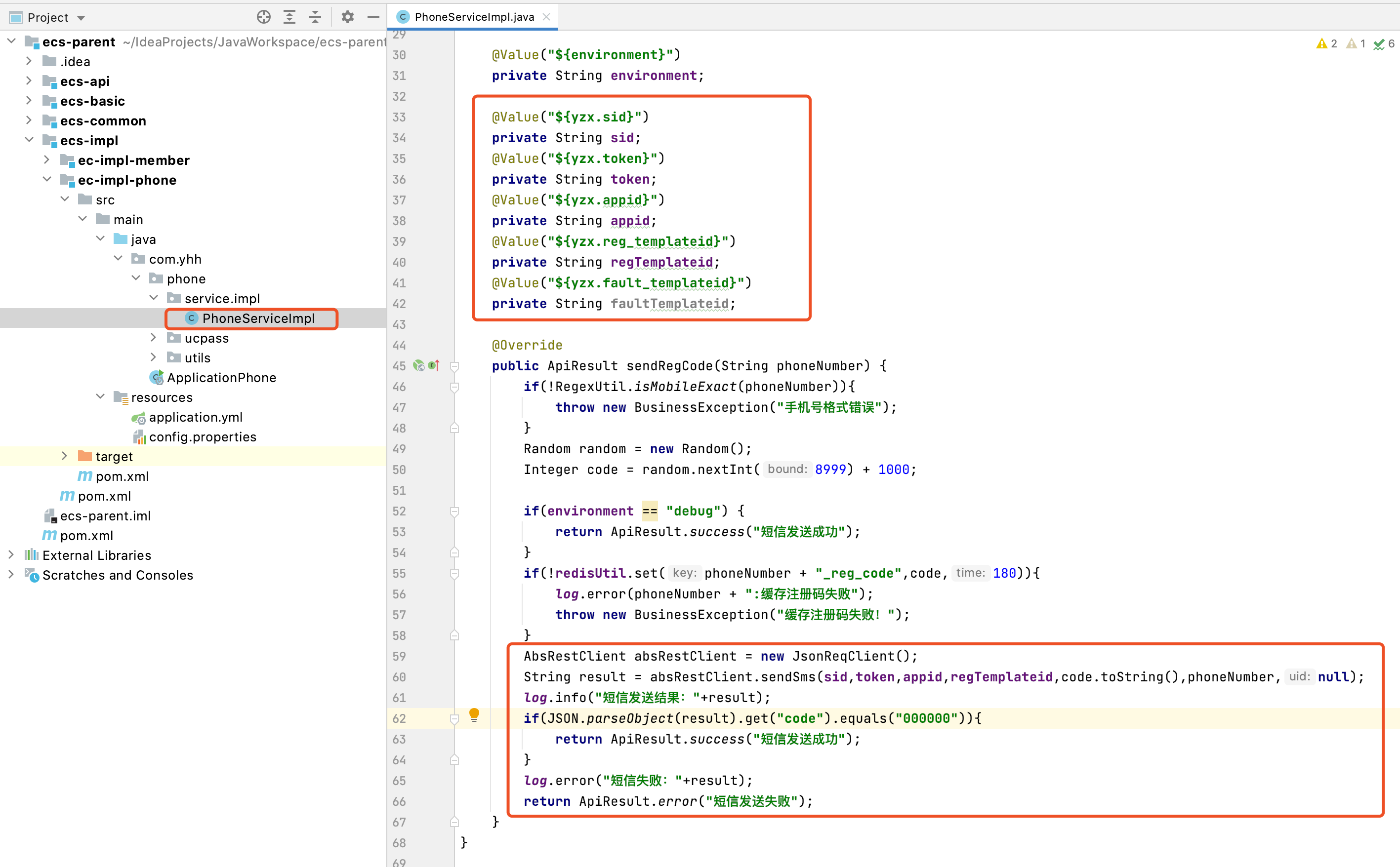
Task: Expand the ecs-api module folder
Action: [29, 81]
